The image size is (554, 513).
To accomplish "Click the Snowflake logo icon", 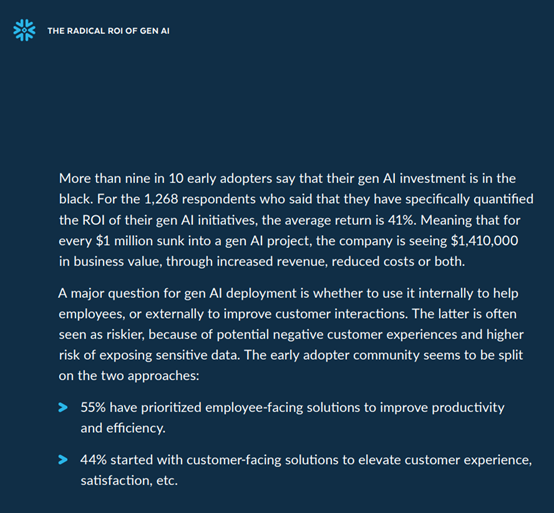I will (x=24, y=30).
